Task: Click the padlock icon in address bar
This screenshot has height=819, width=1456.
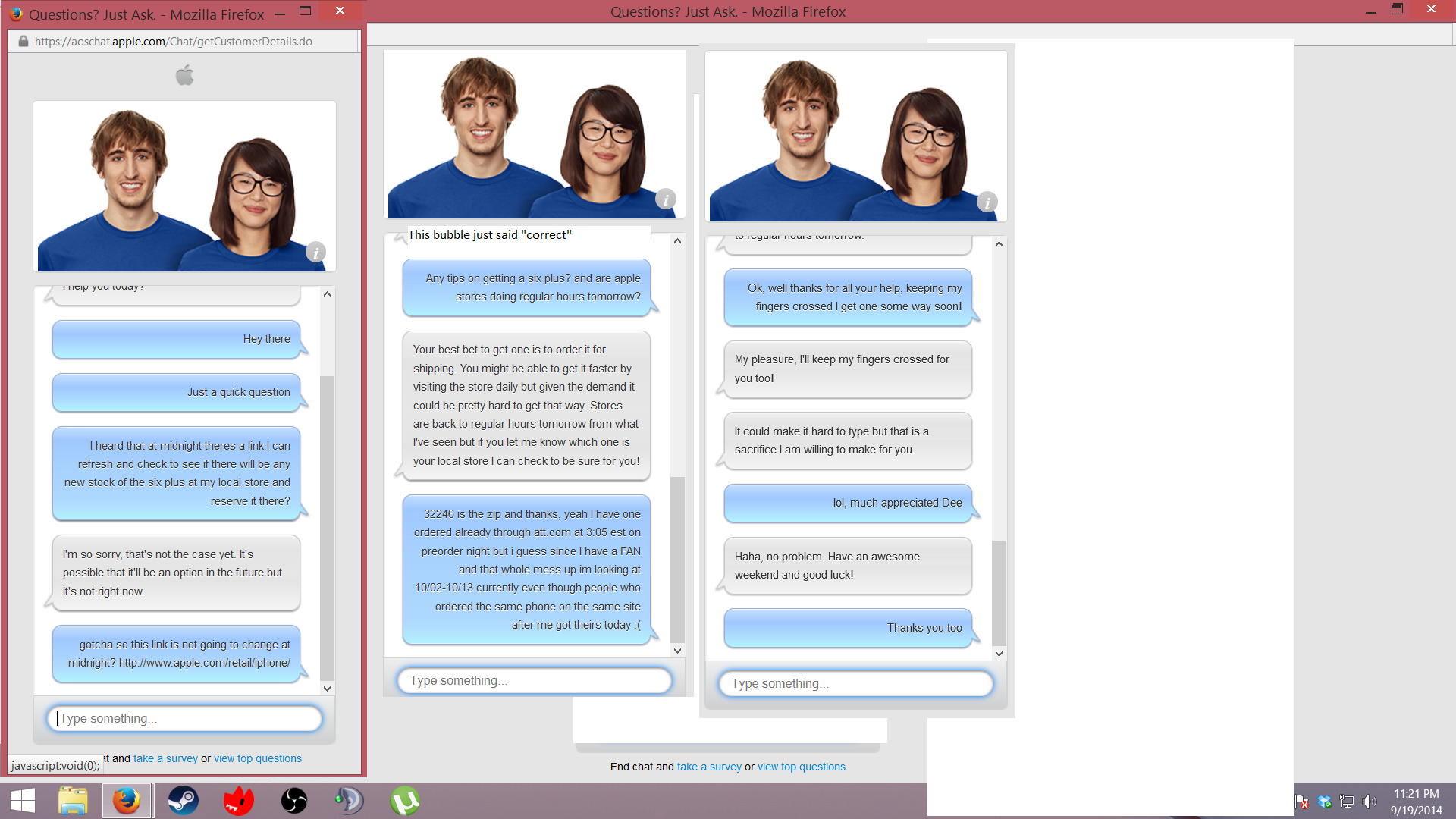Action: 24,42
